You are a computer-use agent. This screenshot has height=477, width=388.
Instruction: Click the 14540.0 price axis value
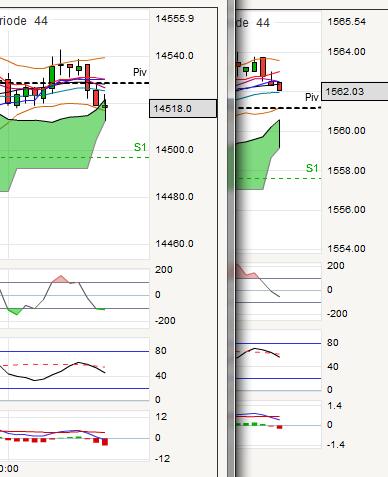(x=175, y=56)
